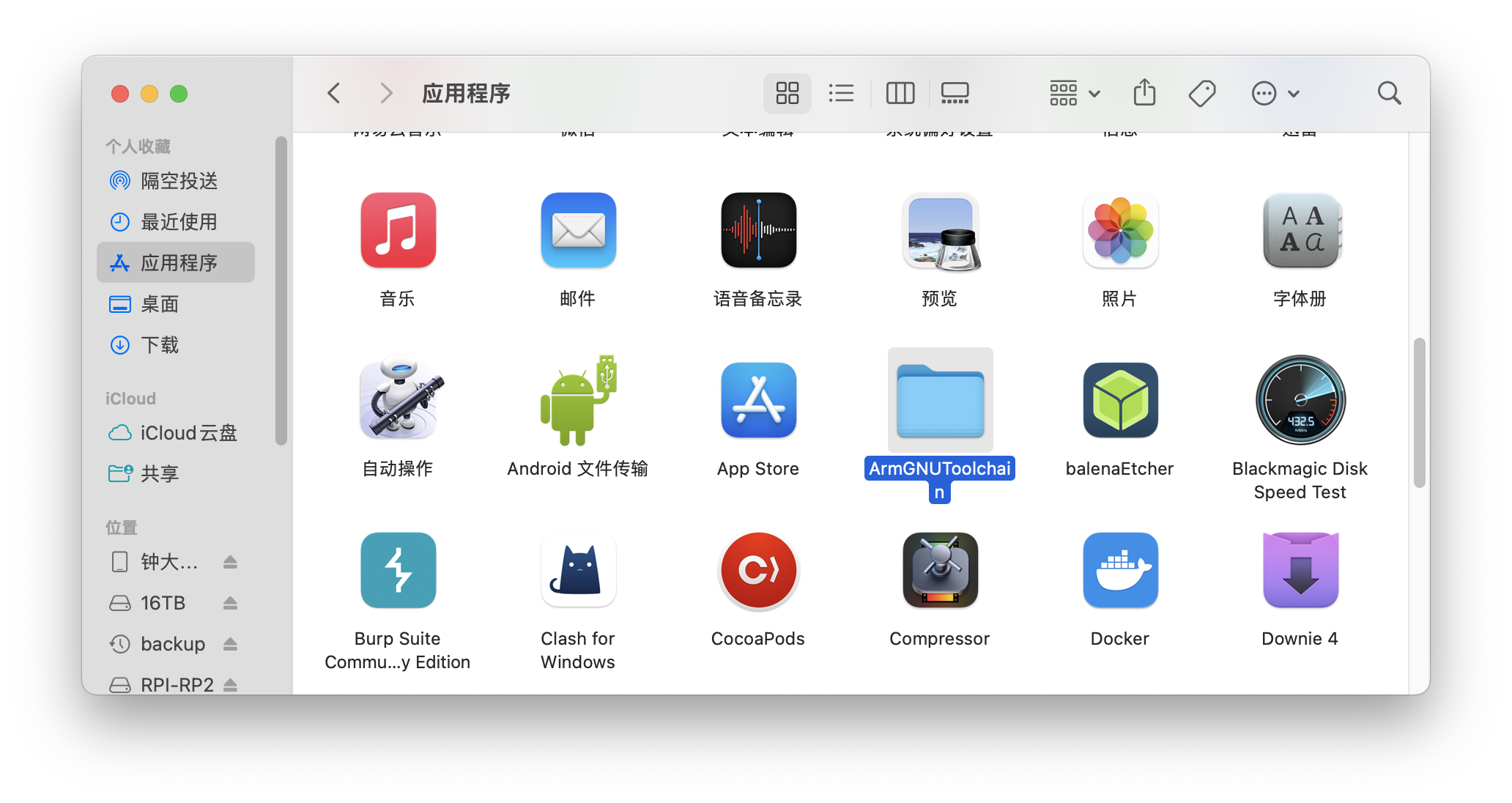
Task: Click the share button
Action: pyautogui.click(x=1143, y=92)
